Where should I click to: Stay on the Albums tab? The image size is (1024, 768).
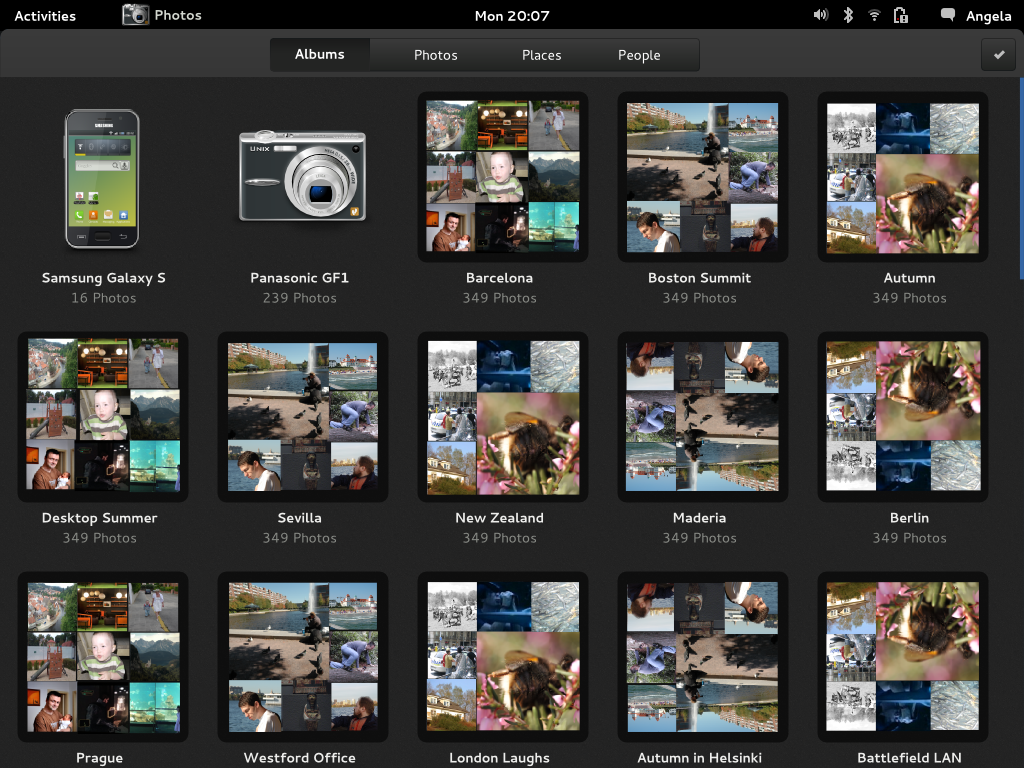320,55
